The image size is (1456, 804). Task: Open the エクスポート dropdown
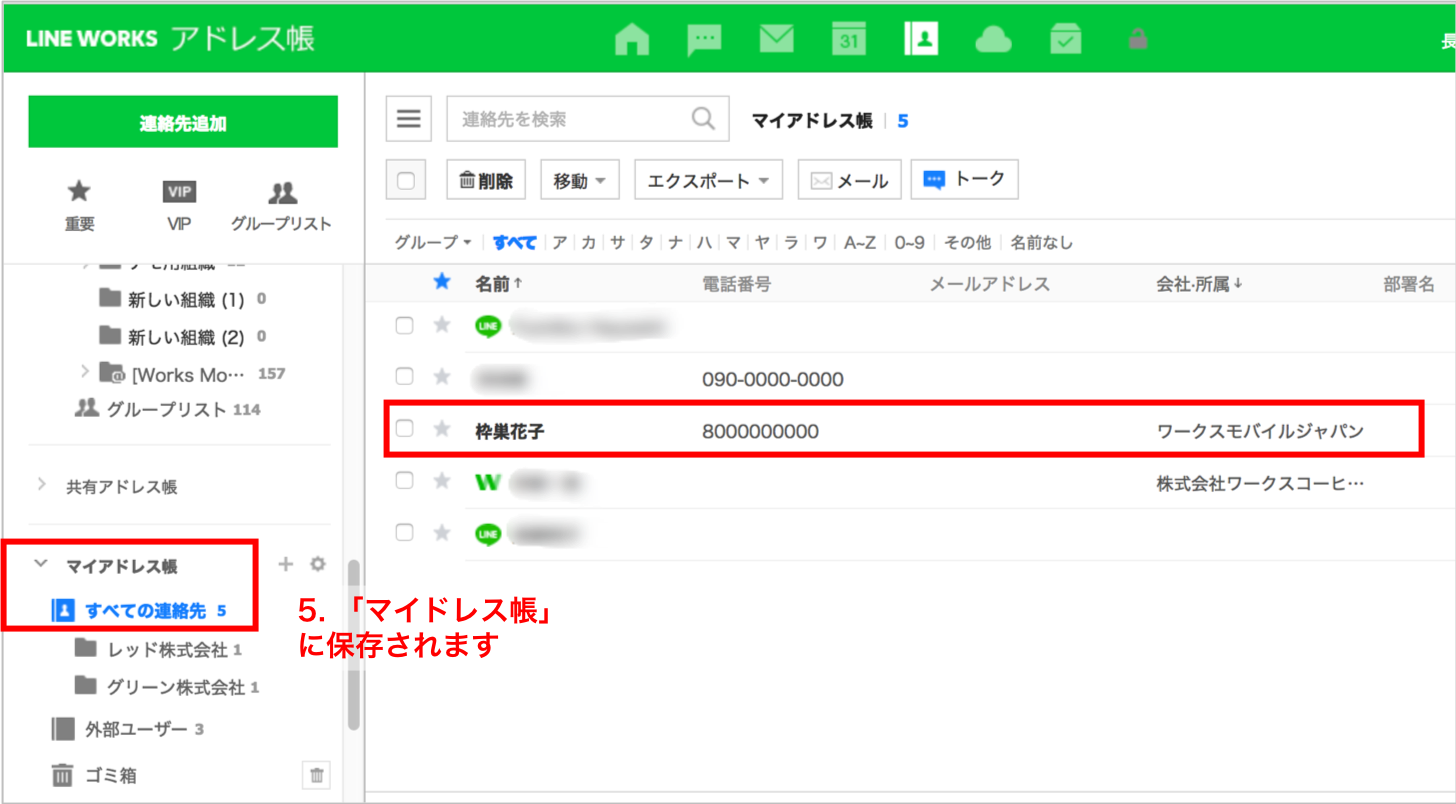tap(708, 181)
